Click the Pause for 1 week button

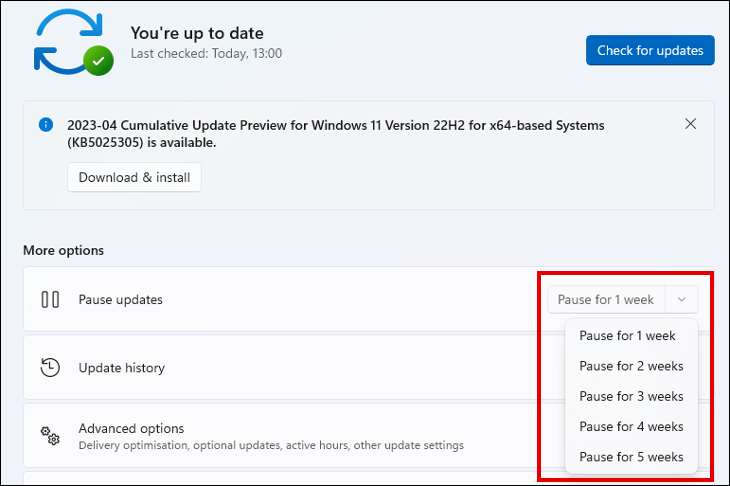606,299
